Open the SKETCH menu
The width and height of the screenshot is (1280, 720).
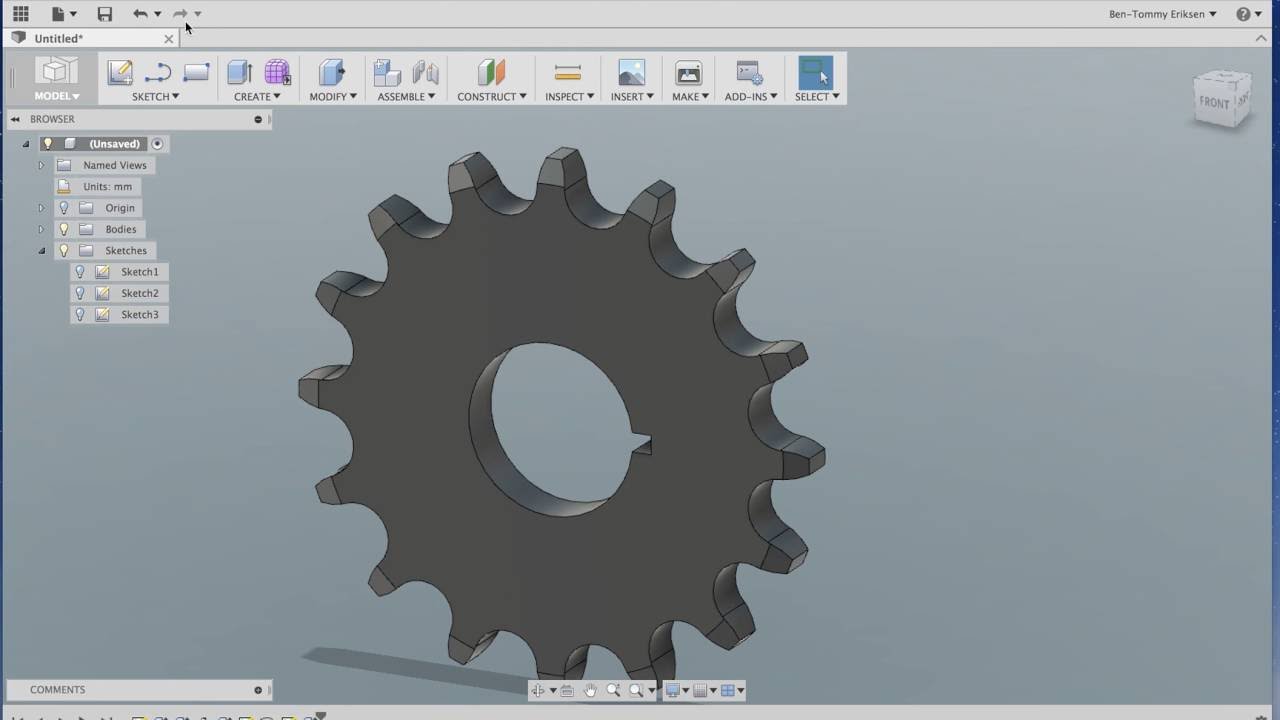click(x=156, y=97)
